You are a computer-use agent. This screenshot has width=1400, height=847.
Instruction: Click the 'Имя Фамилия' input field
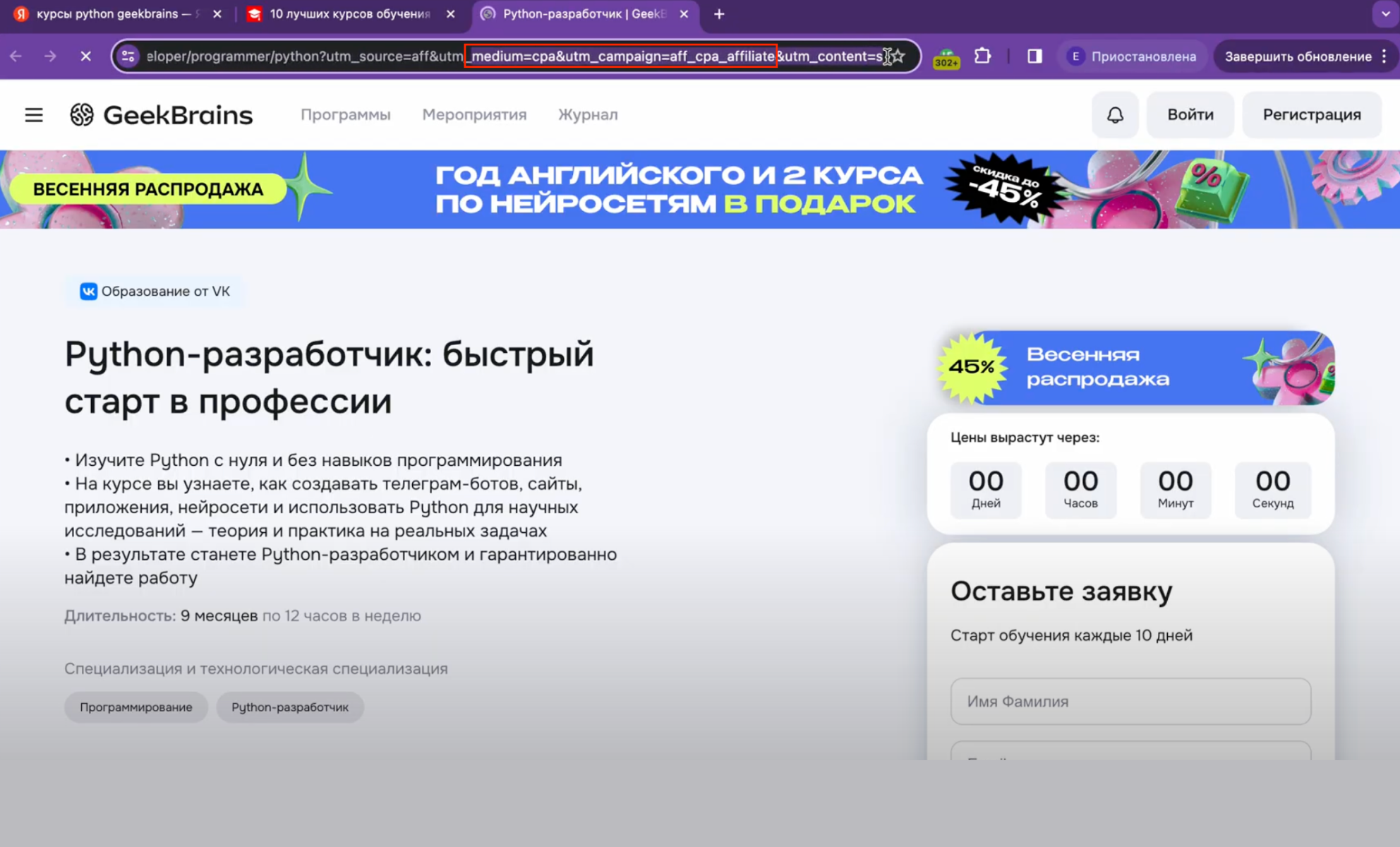1130,701
